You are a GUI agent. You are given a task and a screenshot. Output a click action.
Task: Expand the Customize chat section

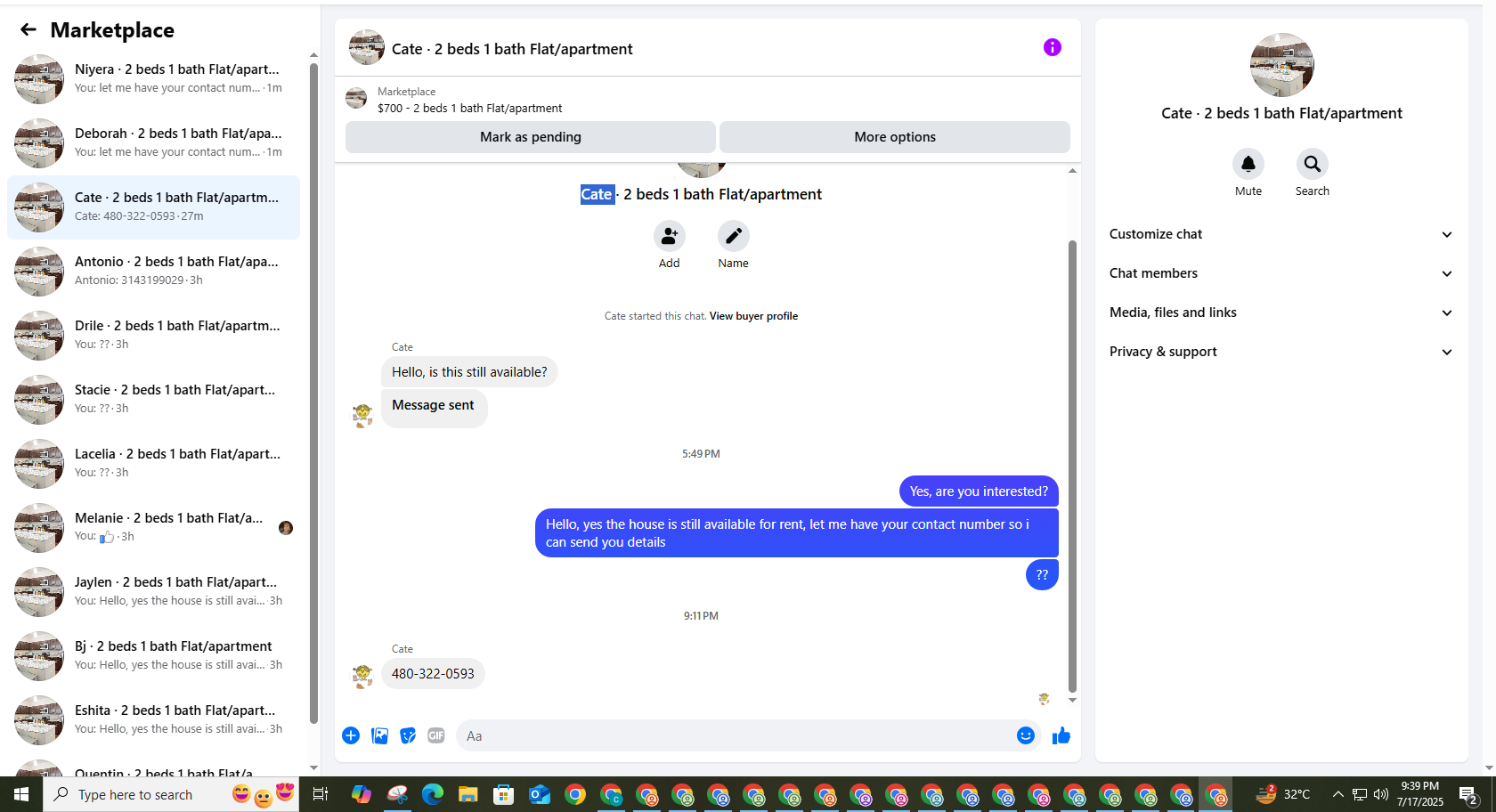coord(1281,234)
